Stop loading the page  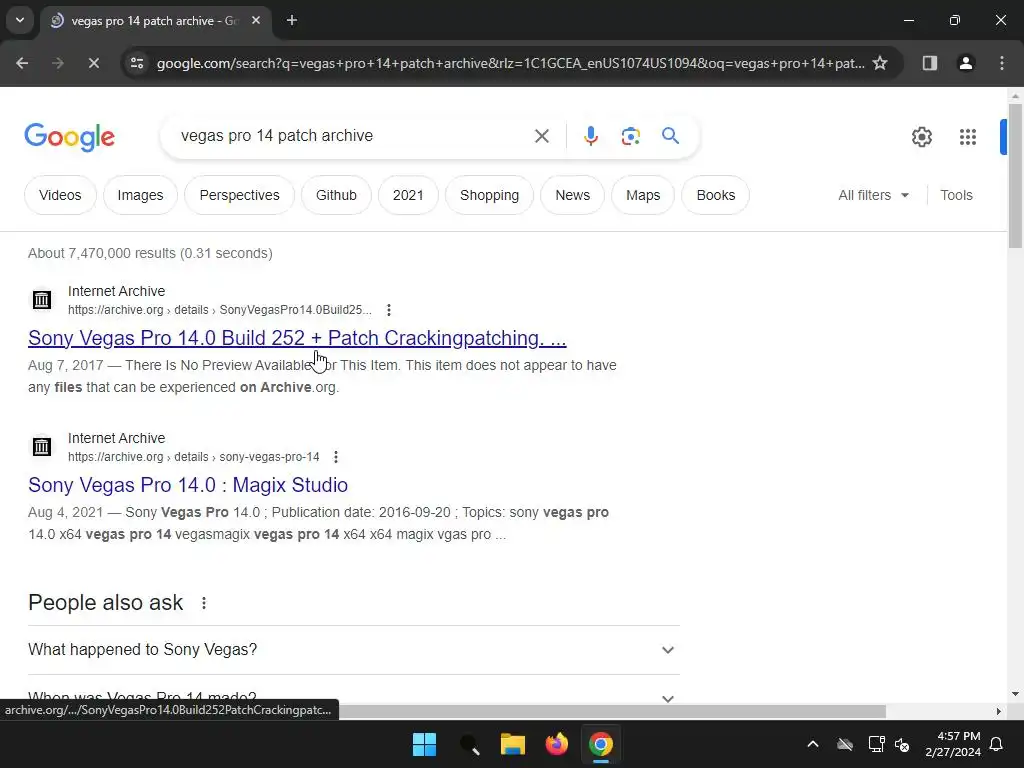pos(93,63)
